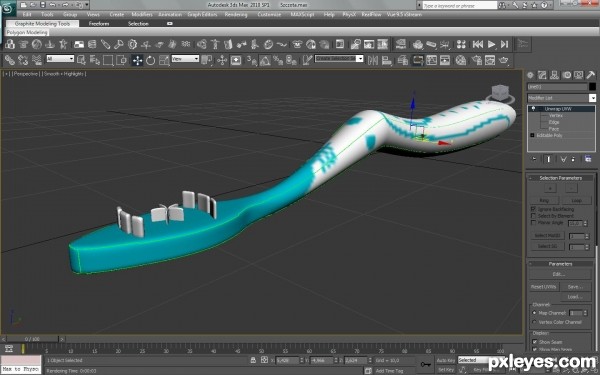Open the Display command panel tab

[579, 75]
